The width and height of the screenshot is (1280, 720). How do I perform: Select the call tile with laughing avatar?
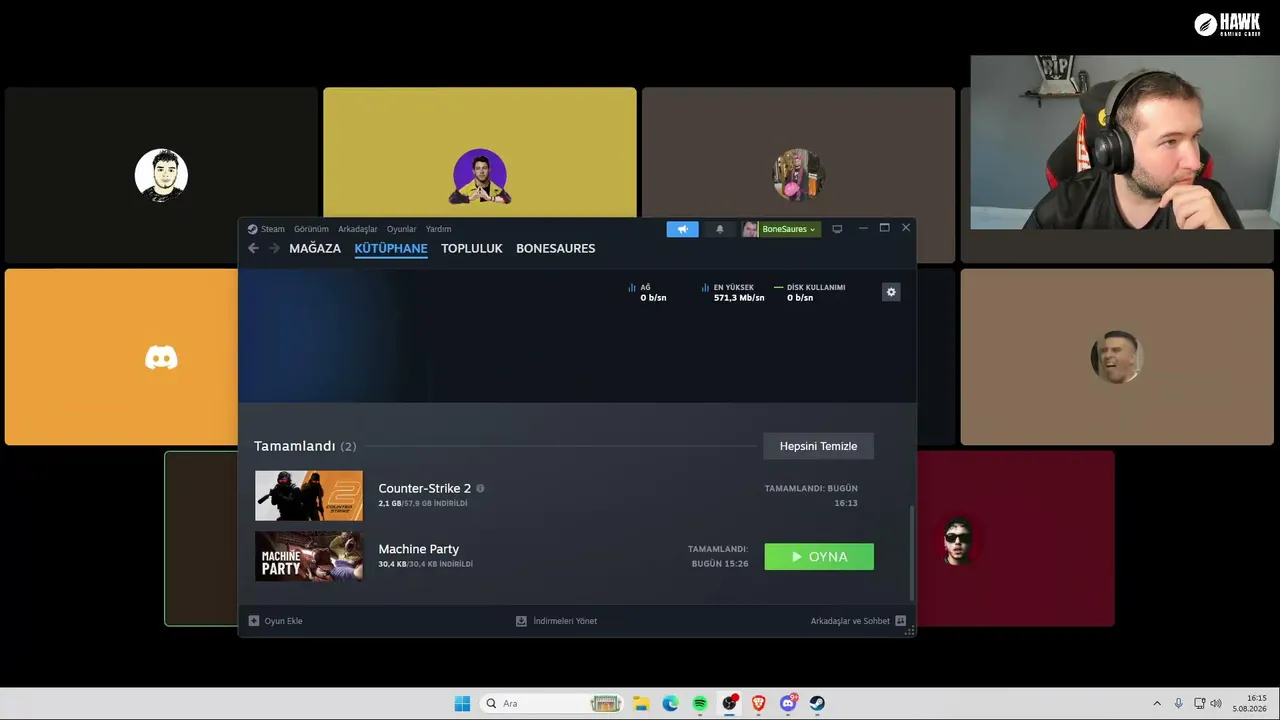(1117, 357)
